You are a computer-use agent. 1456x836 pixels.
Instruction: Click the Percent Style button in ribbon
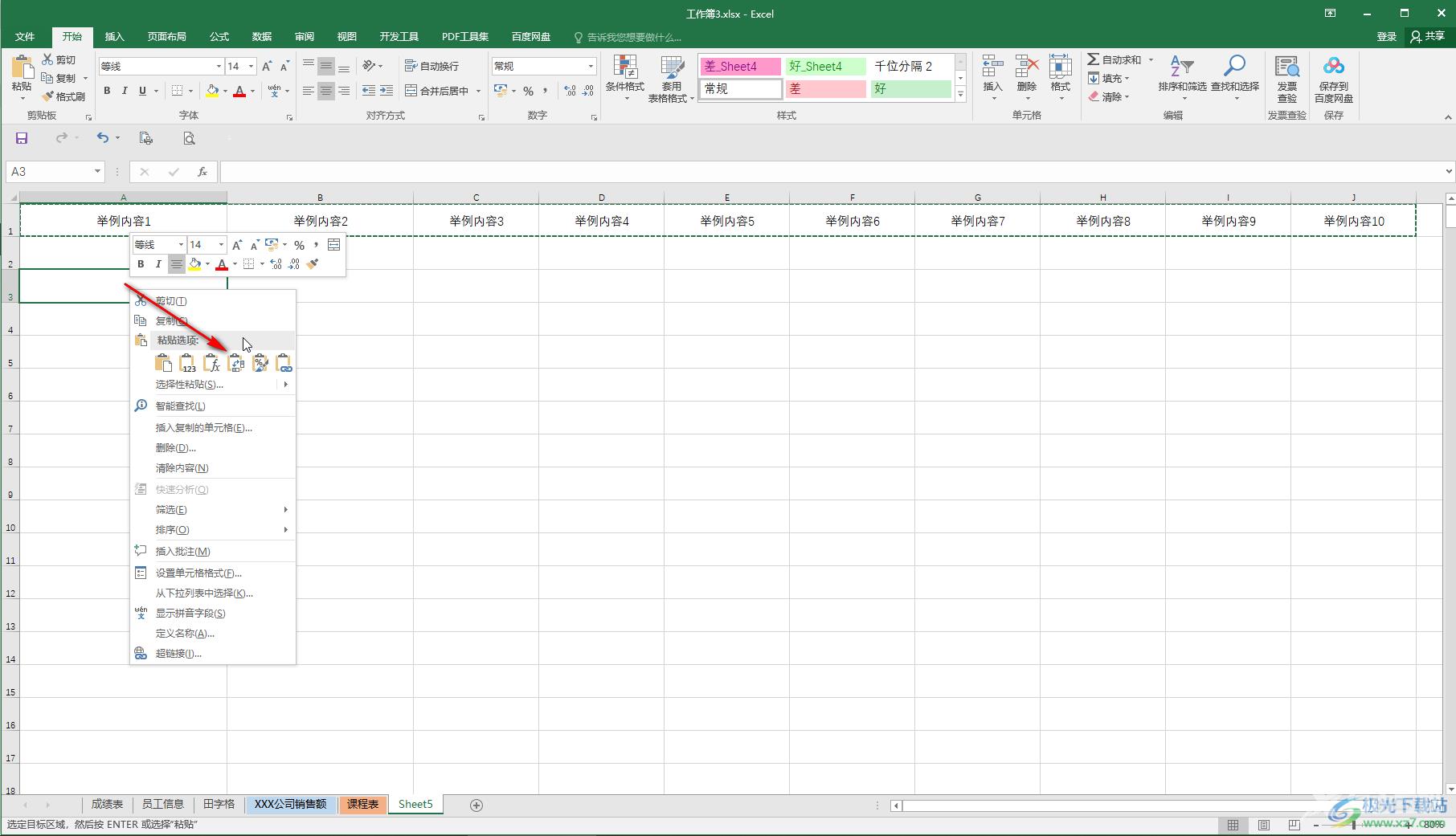point(528,91)
